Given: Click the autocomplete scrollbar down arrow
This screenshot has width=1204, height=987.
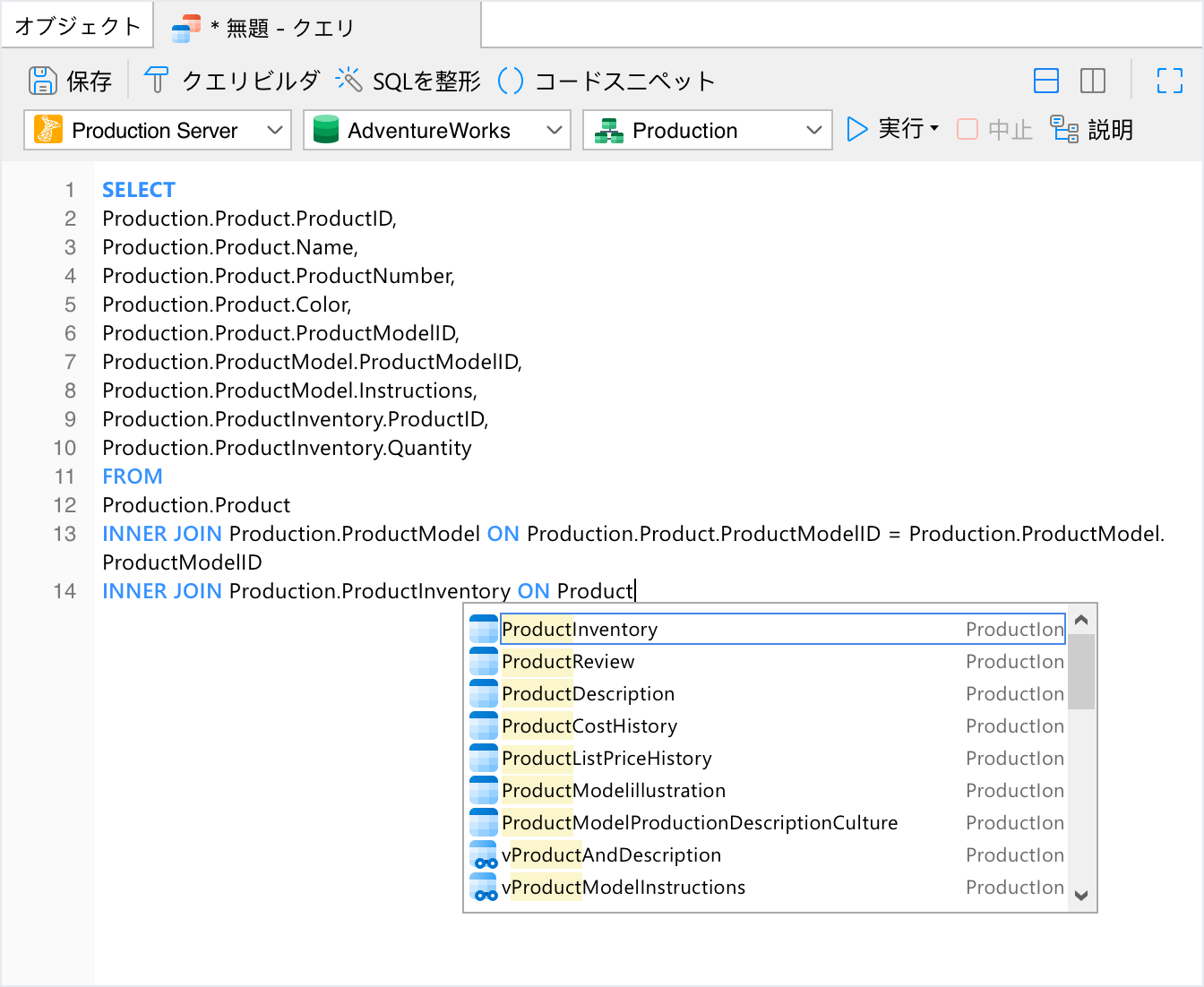Looking at the screenshot, I should [1081, 896].
